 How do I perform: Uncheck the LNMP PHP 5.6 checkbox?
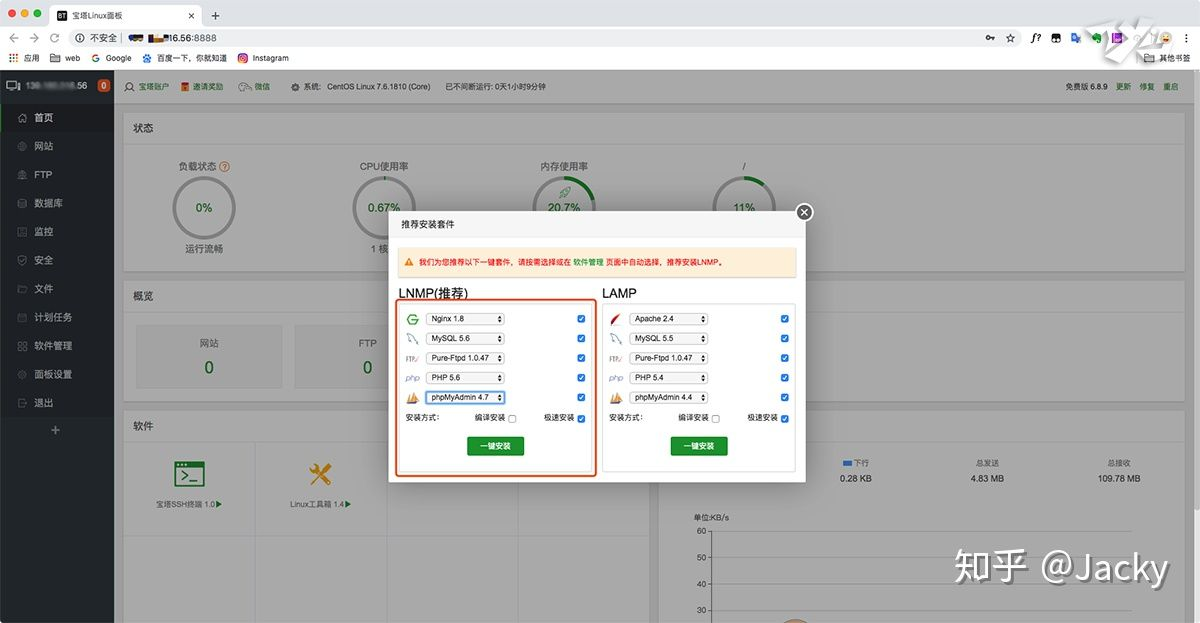pos(581,378)
